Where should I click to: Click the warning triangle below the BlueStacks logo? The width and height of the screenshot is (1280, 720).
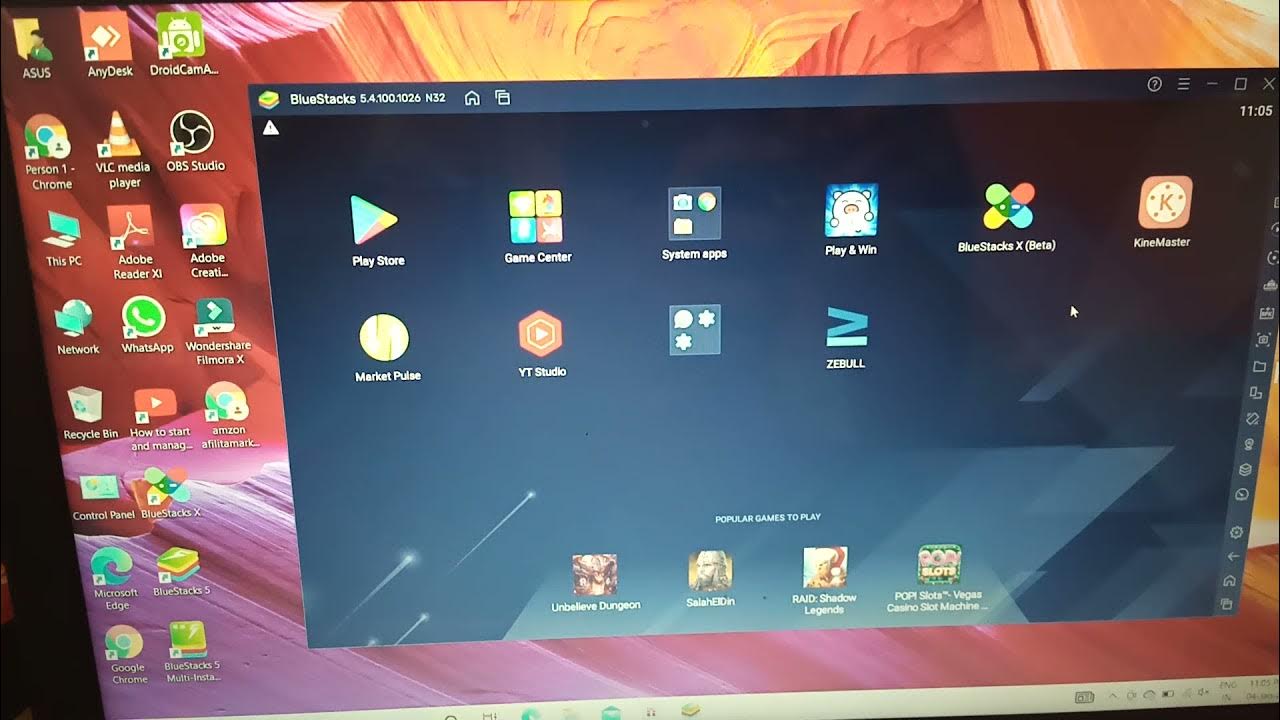(271, 128)
